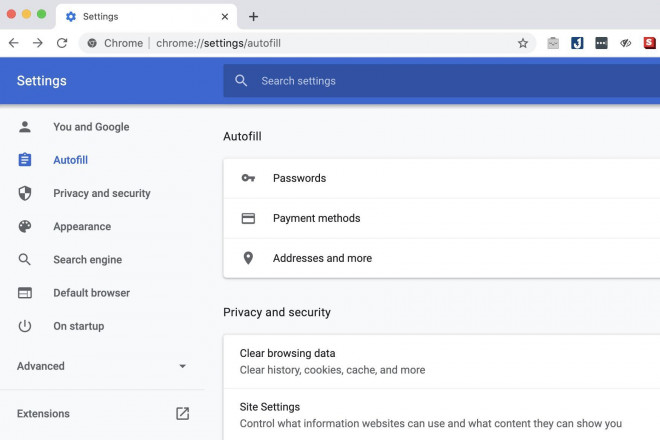Click the red extension icon in toolbar
Image resolution: width=660 pixels, height=440 pixels.
click(x=649, y=43)
